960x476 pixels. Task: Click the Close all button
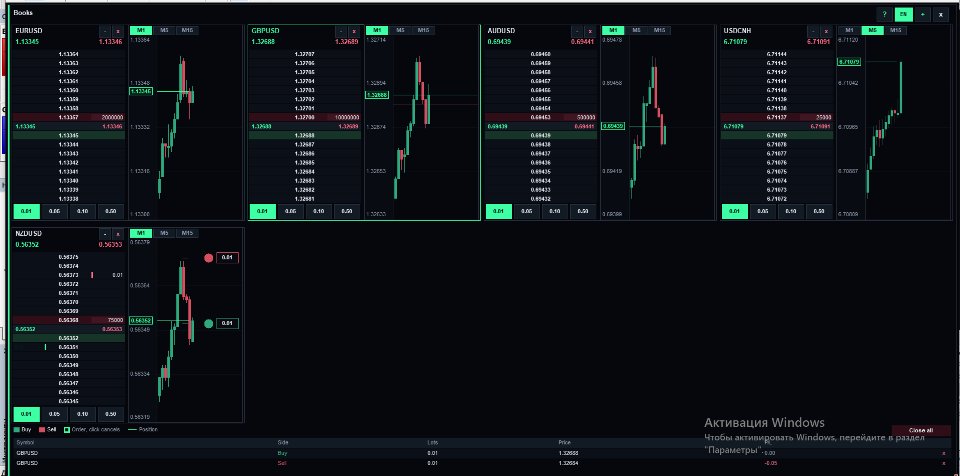click(921, 431)
